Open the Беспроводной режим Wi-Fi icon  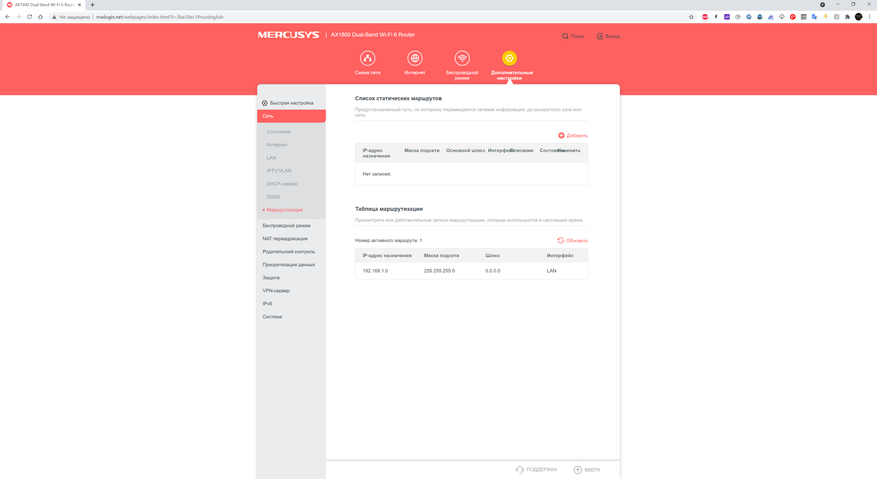tap(462, 58)
